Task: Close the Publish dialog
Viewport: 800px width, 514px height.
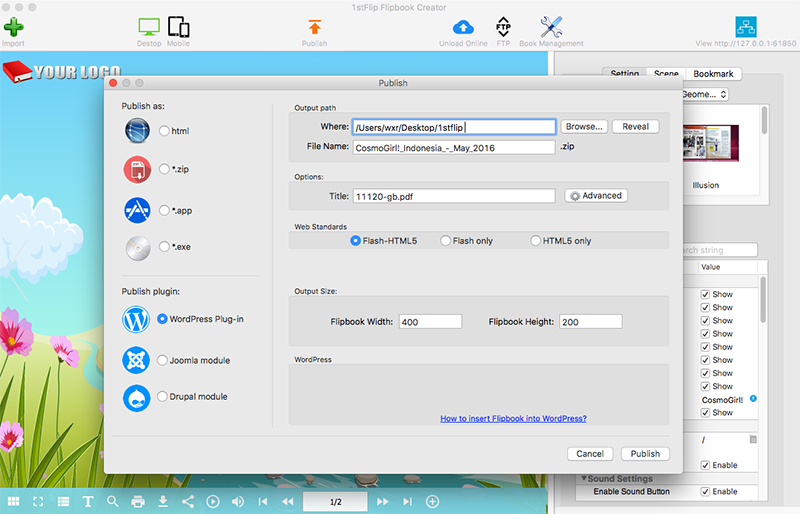Action: [113, 83]
